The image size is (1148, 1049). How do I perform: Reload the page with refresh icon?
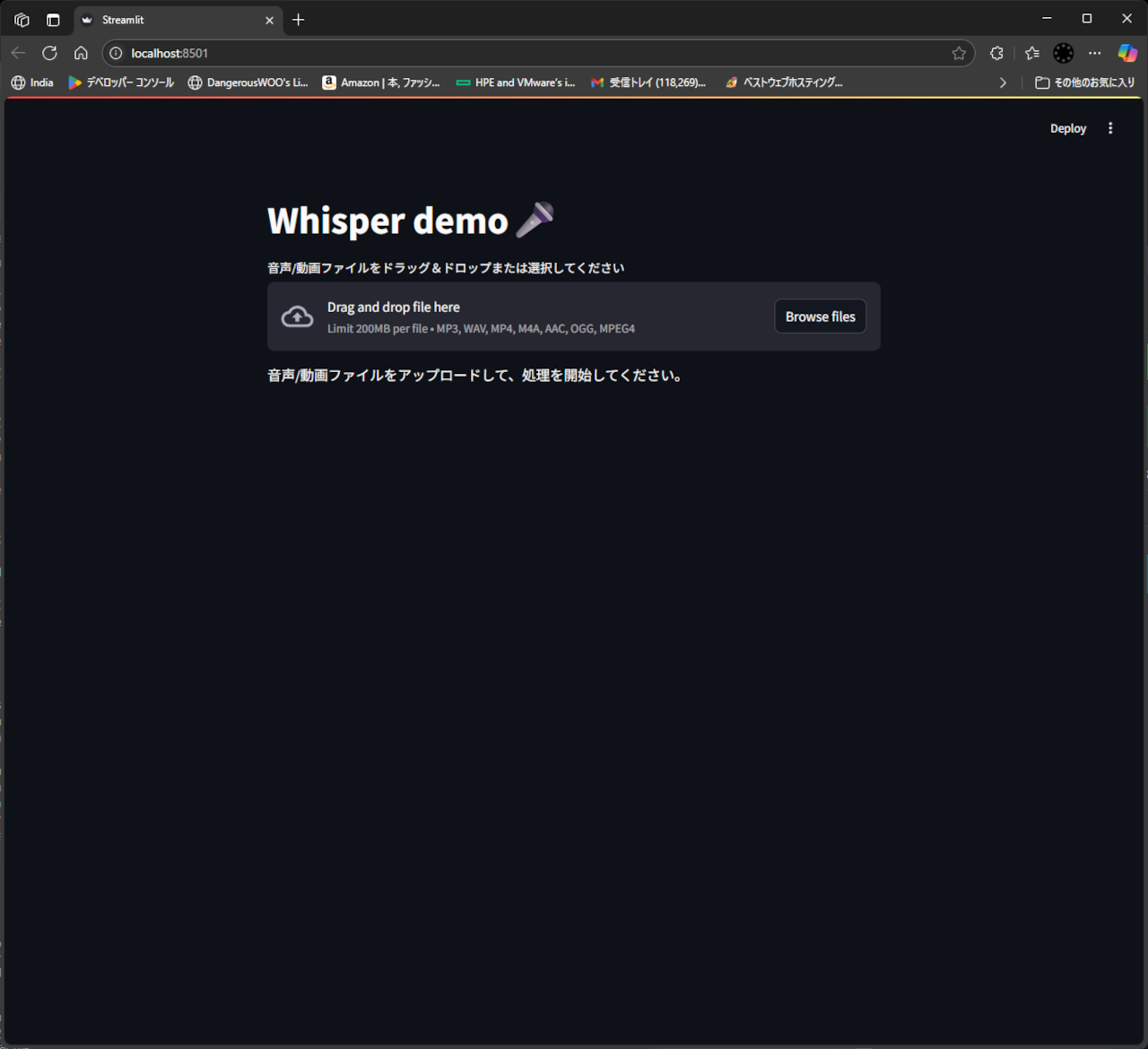coord(49,53)
